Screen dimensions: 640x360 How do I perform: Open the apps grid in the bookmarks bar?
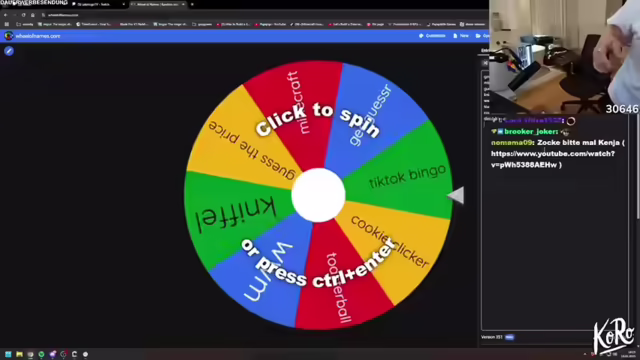coord(7,24)
